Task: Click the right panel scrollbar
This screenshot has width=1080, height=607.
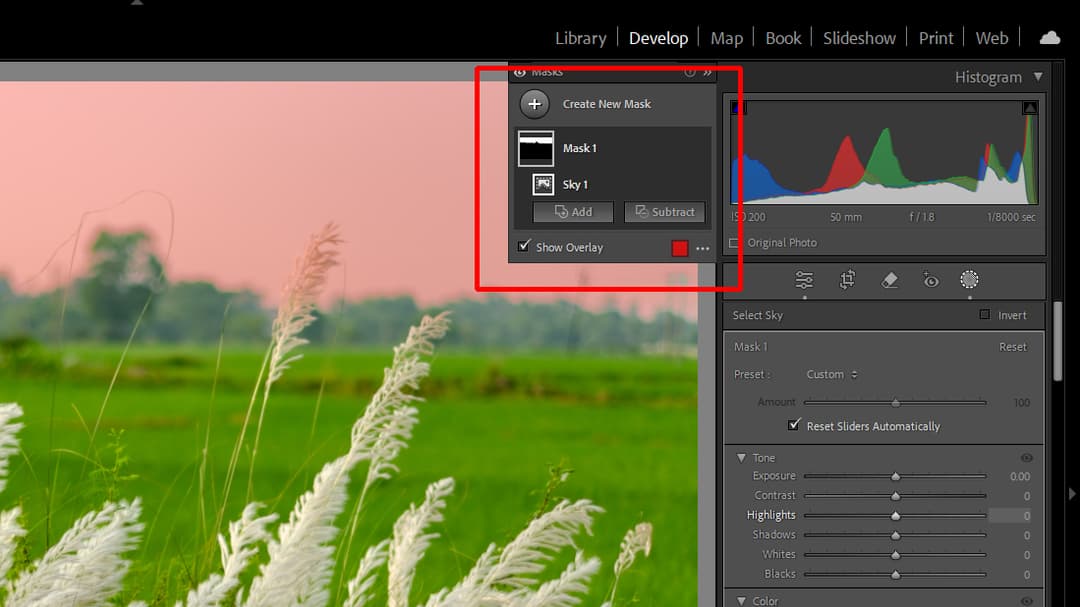Action: 1057,341
